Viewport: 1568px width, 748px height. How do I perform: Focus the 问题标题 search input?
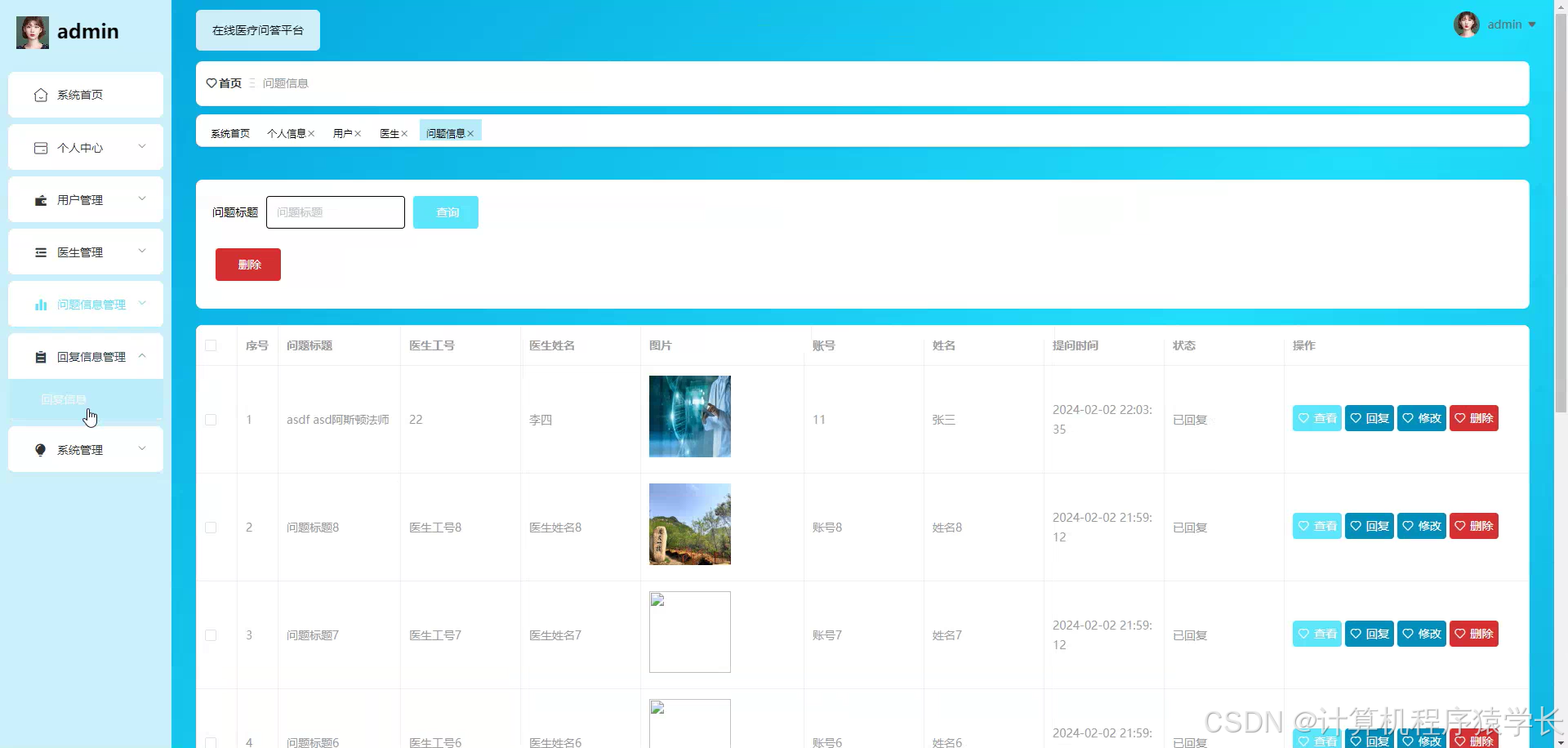pyautogui.click(x=336, y=212)
